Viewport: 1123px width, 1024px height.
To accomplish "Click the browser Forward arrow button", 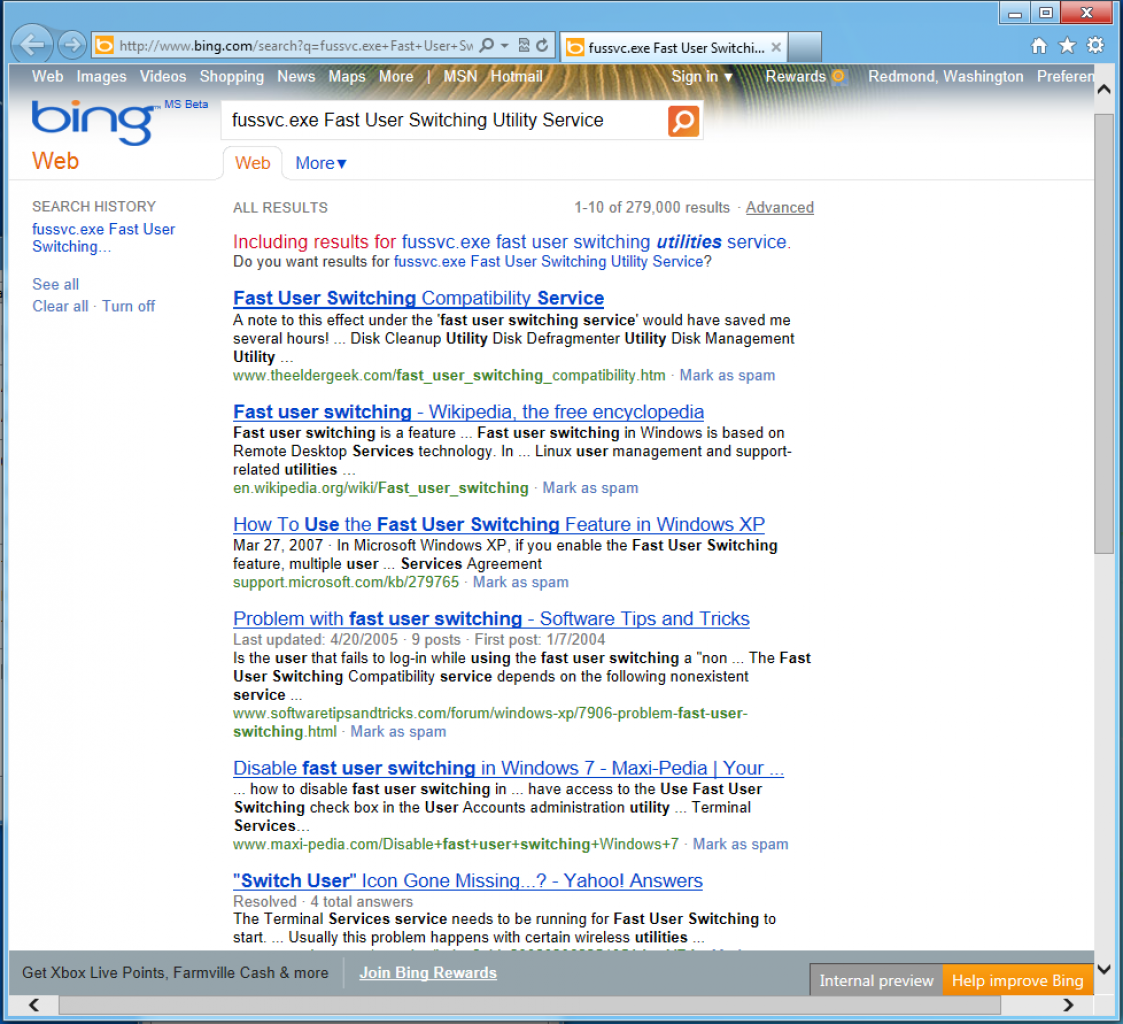I will pos(72,46).
